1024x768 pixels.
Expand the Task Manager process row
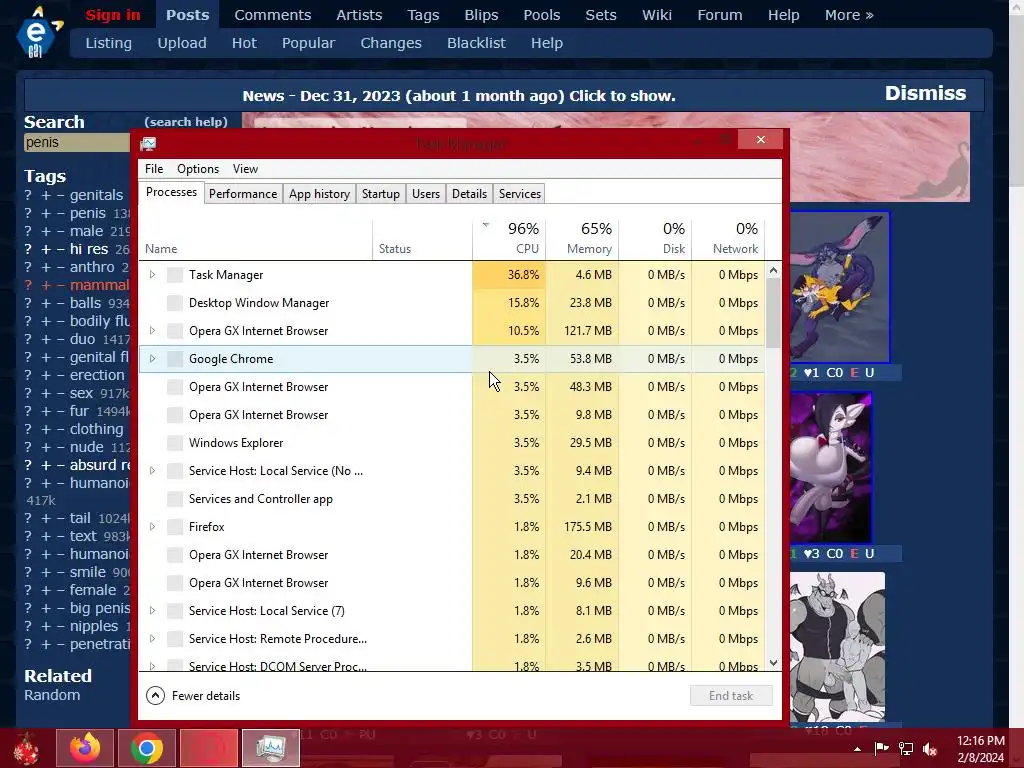(x=152, y=275)
